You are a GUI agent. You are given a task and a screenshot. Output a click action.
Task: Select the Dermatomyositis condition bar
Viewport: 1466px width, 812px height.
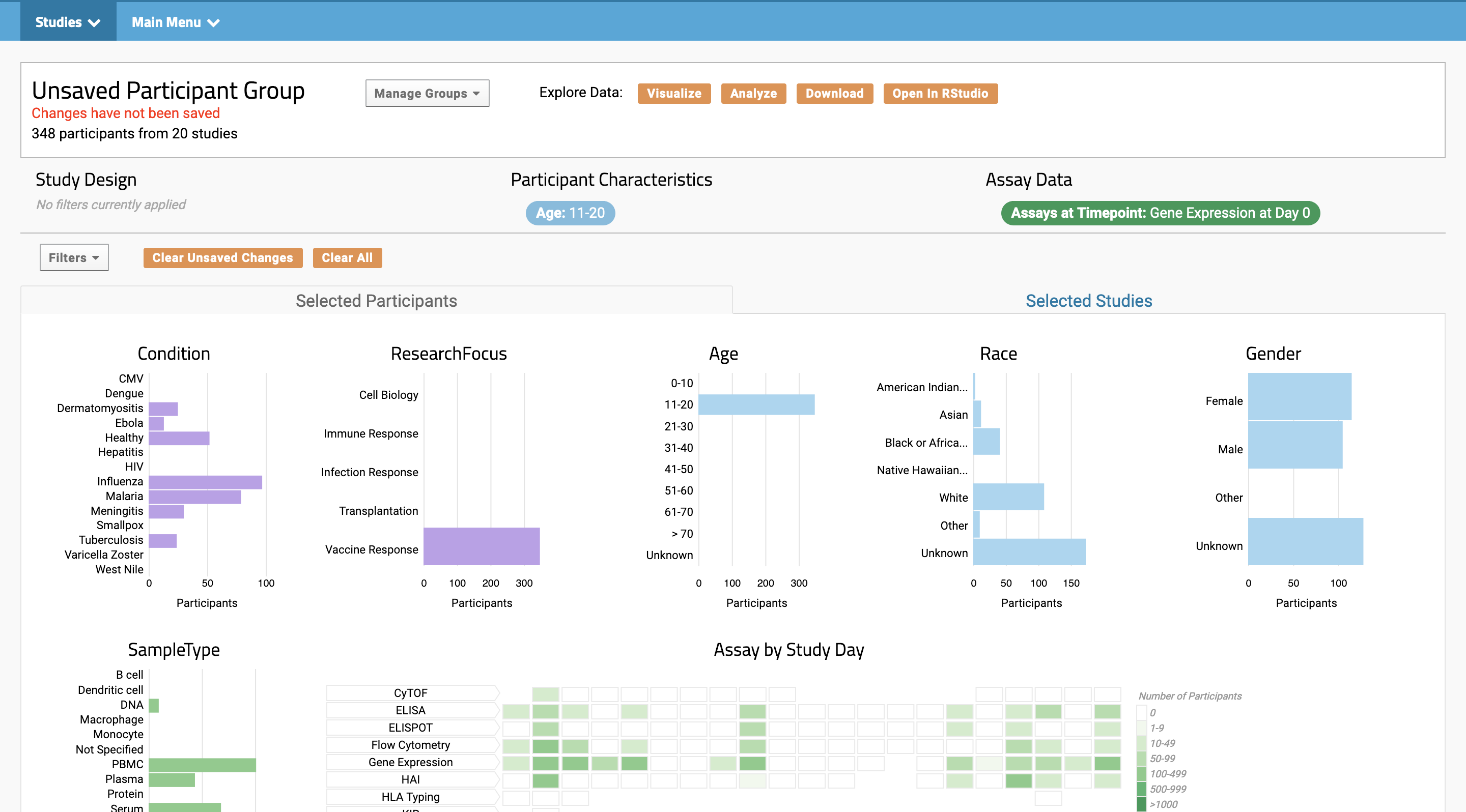click(x=163, y=409)
